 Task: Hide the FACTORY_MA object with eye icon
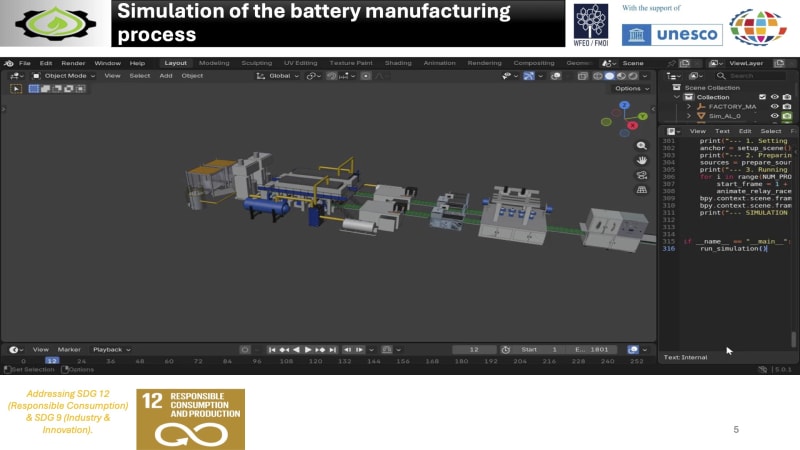point(774,107)
